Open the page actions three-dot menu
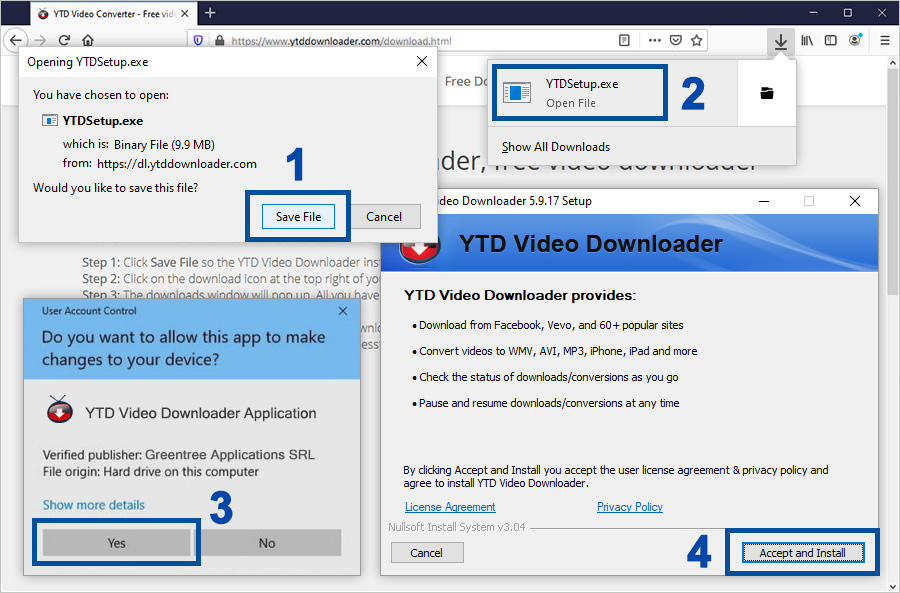Screen dimensions: 900x593 pyautogui.click(x=654, y=40)
